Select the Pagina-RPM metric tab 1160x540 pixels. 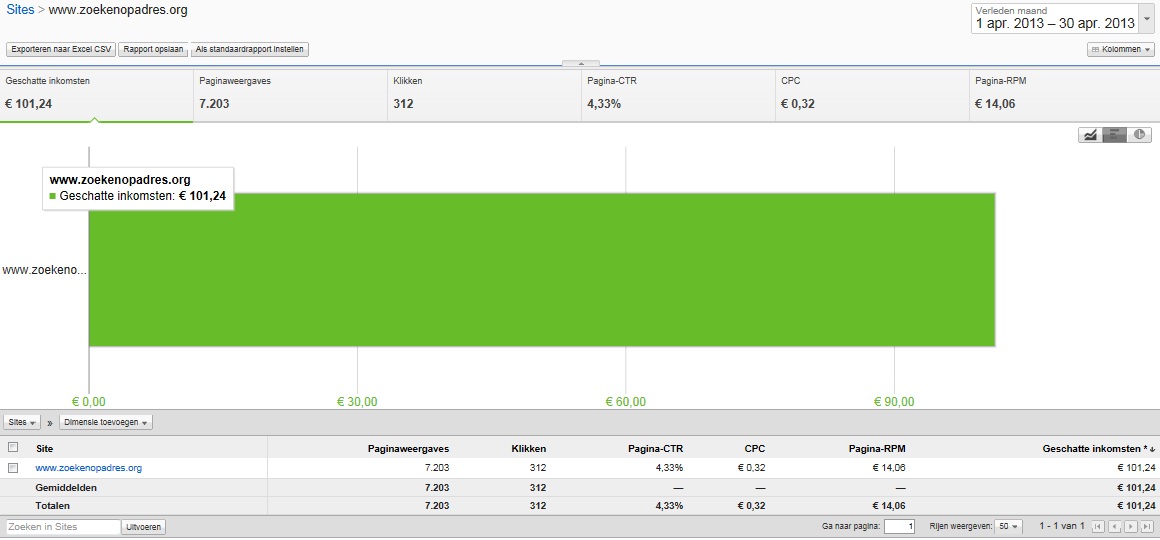[x=1065, y=95]
